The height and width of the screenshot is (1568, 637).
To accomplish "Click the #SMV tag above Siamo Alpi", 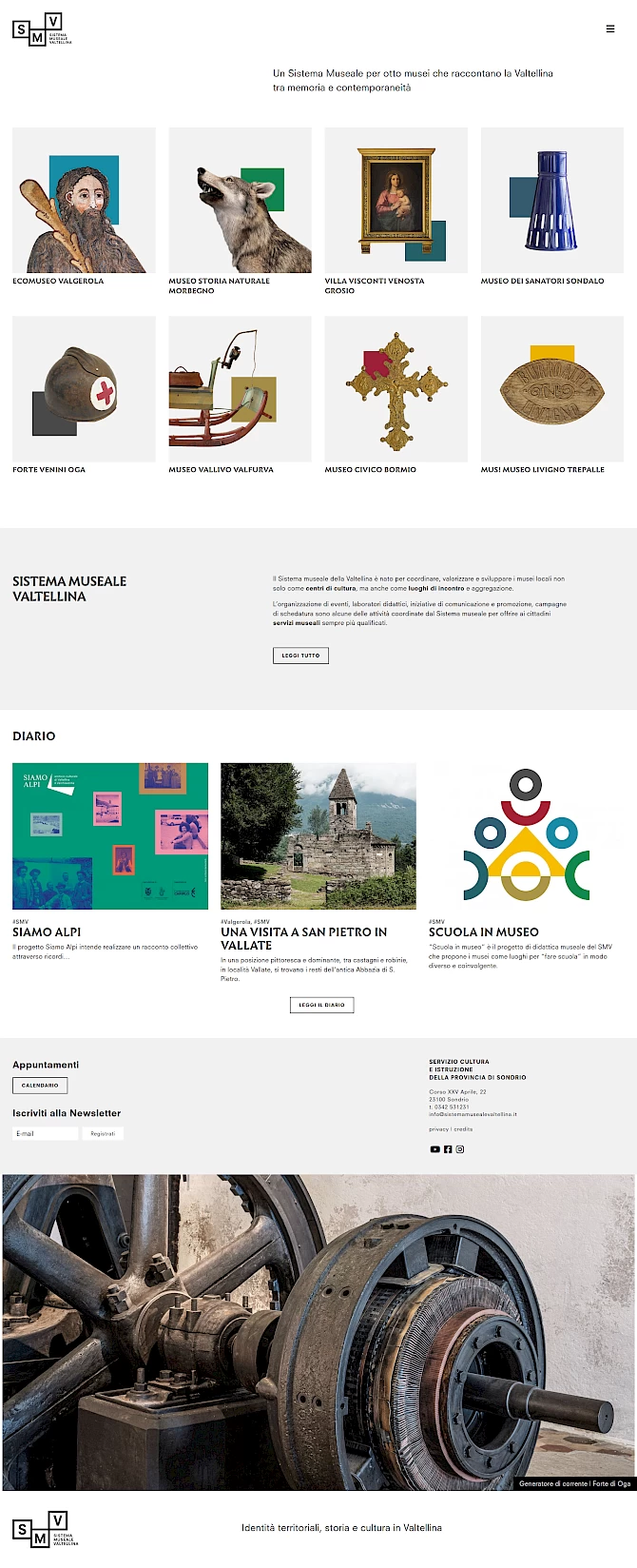I will point(20,921).
